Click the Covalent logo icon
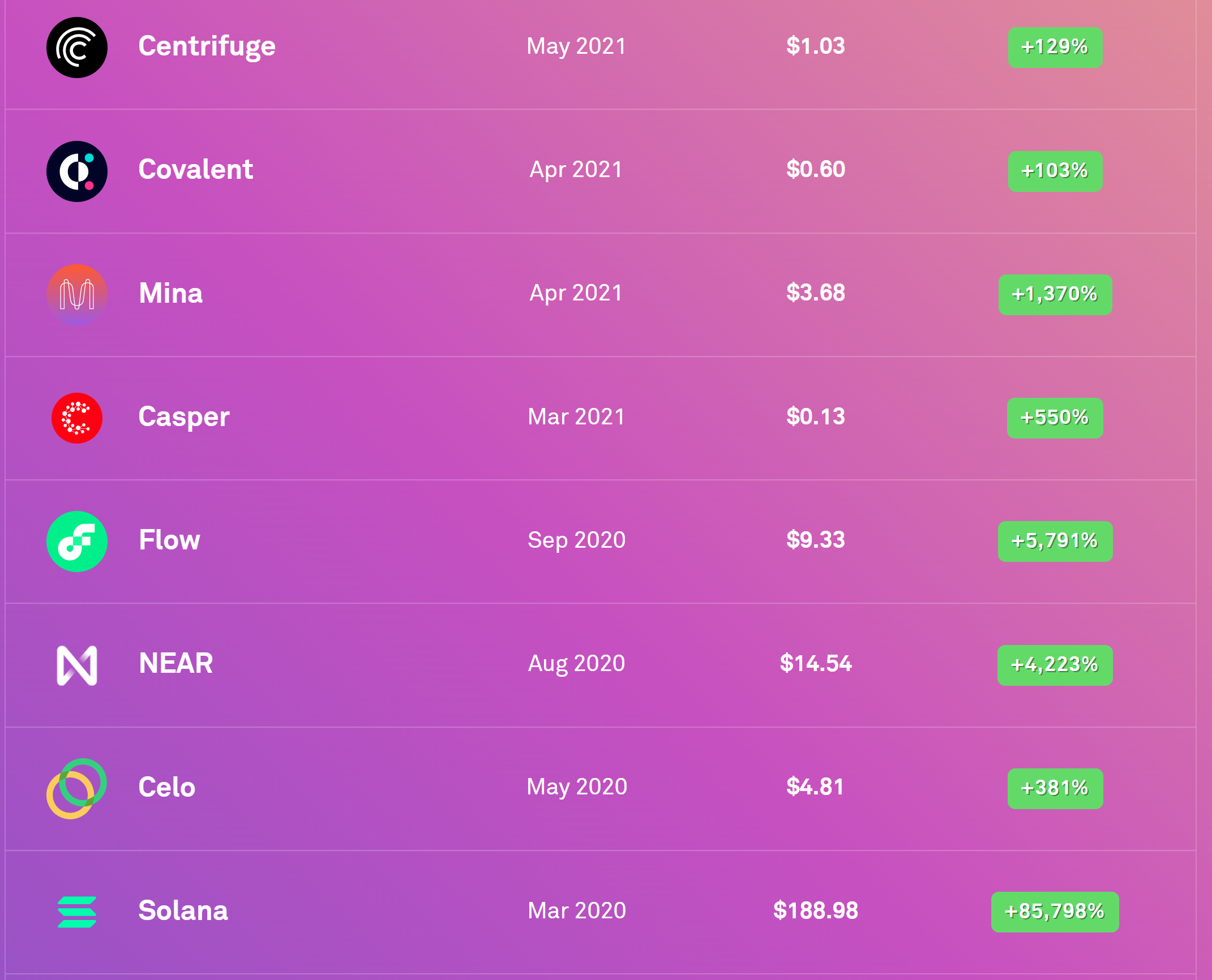The width and height of the screenshot is (1212, 980). pyautogui.click(x=77, y=171)
